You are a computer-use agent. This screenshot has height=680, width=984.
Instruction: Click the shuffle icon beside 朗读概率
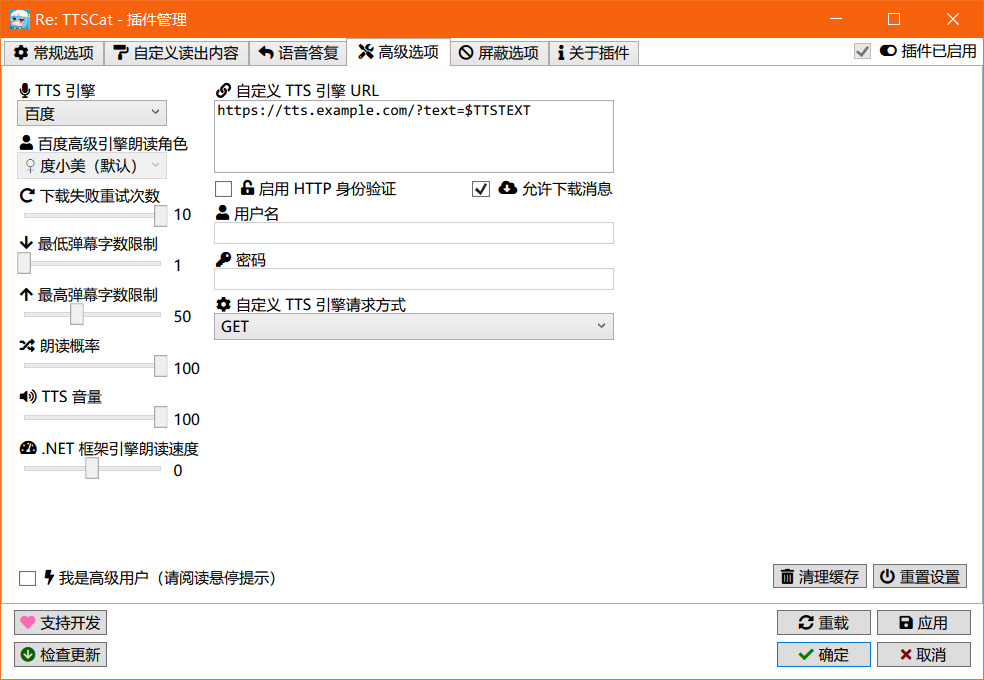27,346
